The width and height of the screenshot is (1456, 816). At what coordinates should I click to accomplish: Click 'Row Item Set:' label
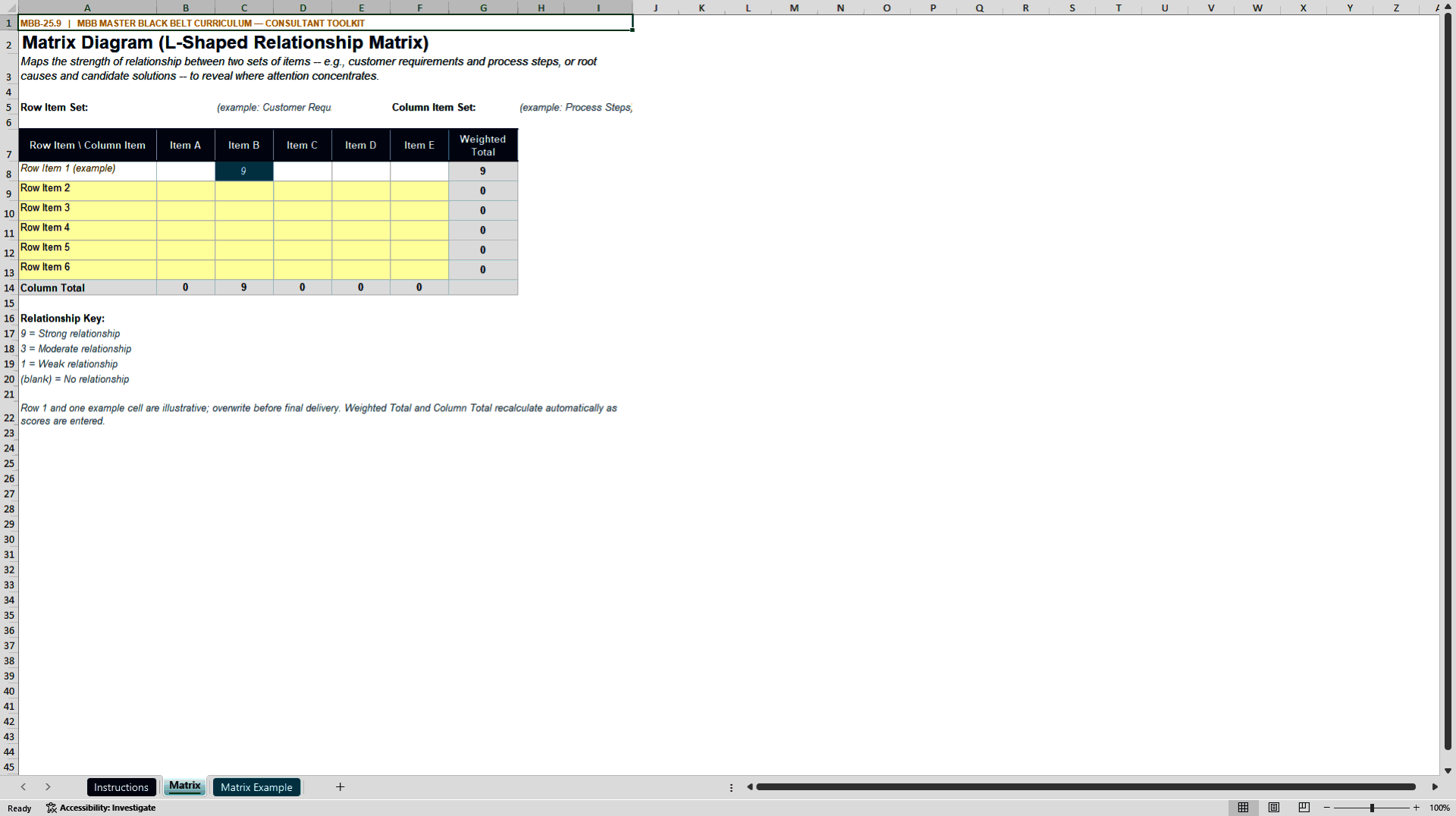(x=55, y=108)
